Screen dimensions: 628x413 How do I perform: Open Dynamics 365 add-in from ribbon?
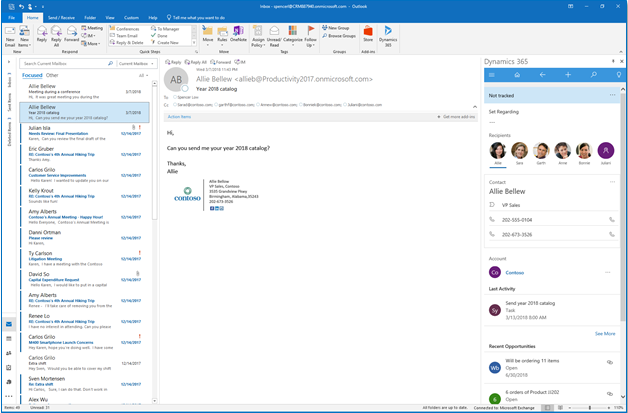(x=387, y=36)
